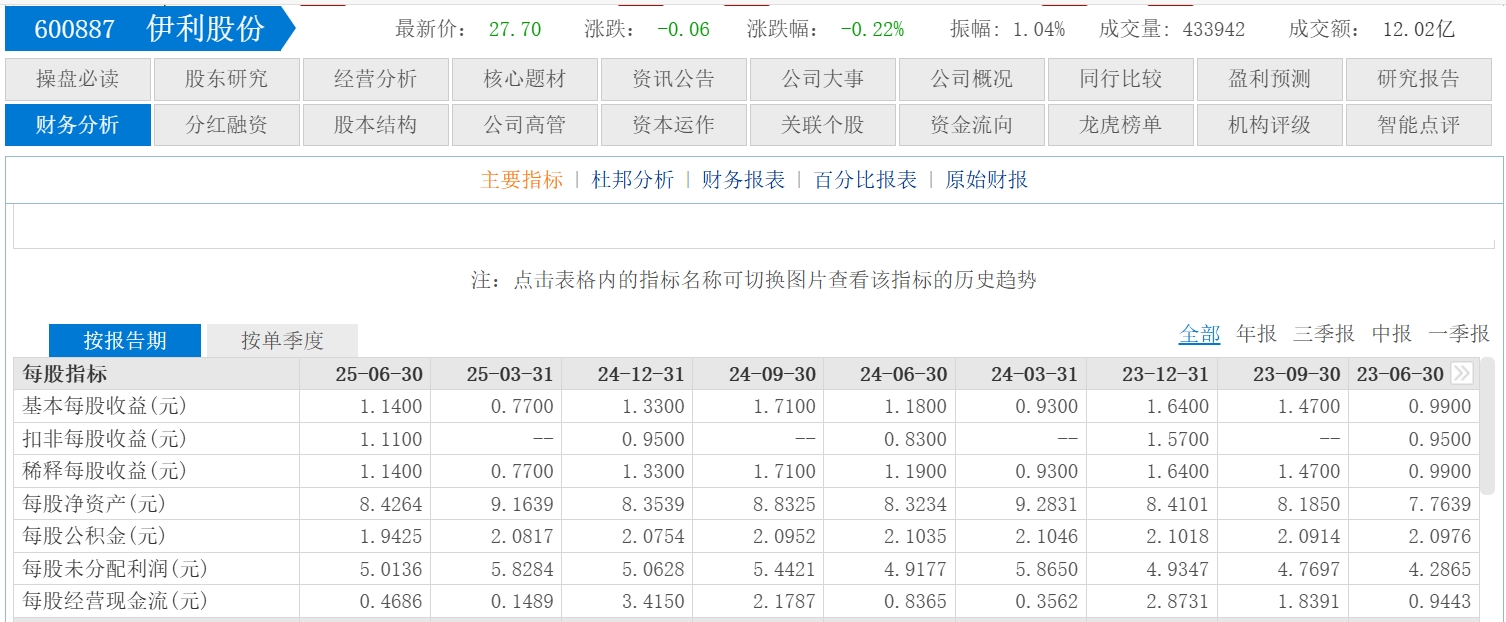Click the value 3.4150 in 每股经营现金流 row

(x=652, y=601)
